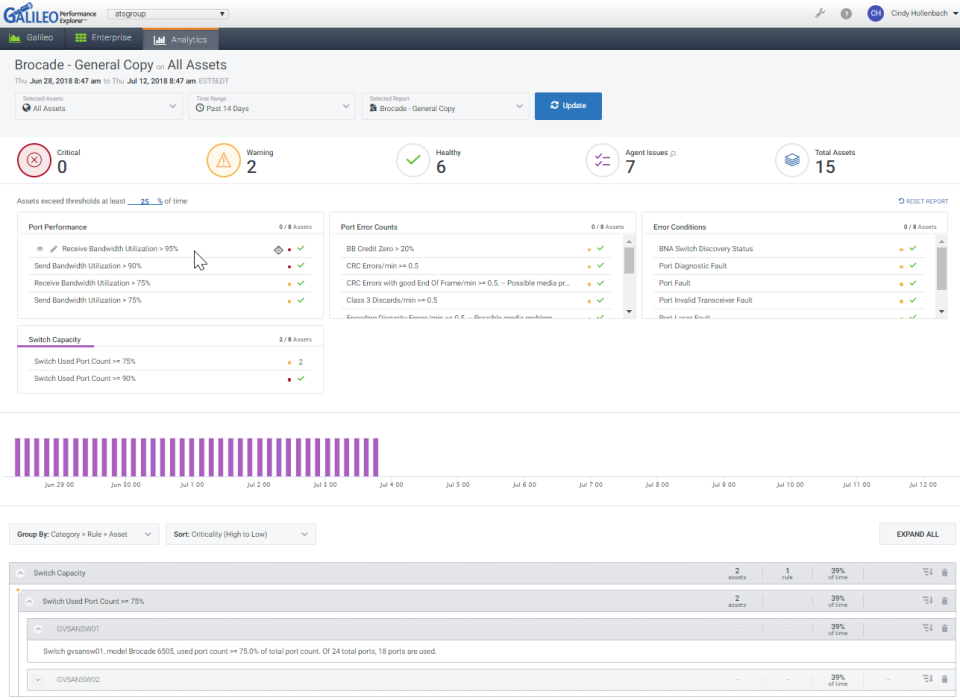Open the Time Range dropdown

(x=271, y=105)
